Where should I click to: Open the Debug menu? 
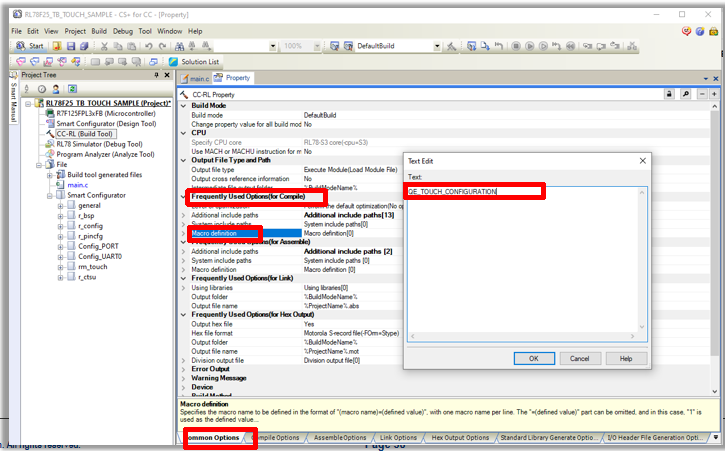[122, 31]
